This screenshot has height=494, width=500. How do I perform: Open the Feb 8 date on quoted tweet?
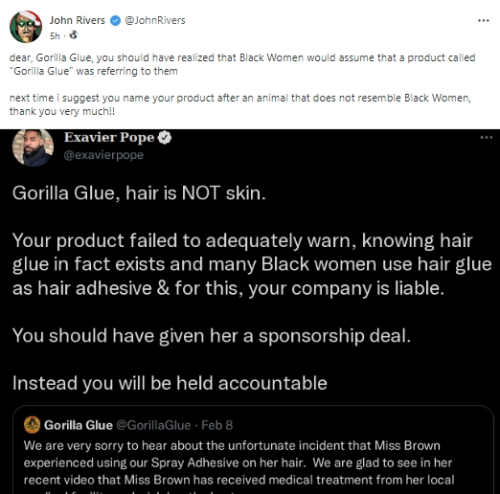click(217, 425)
